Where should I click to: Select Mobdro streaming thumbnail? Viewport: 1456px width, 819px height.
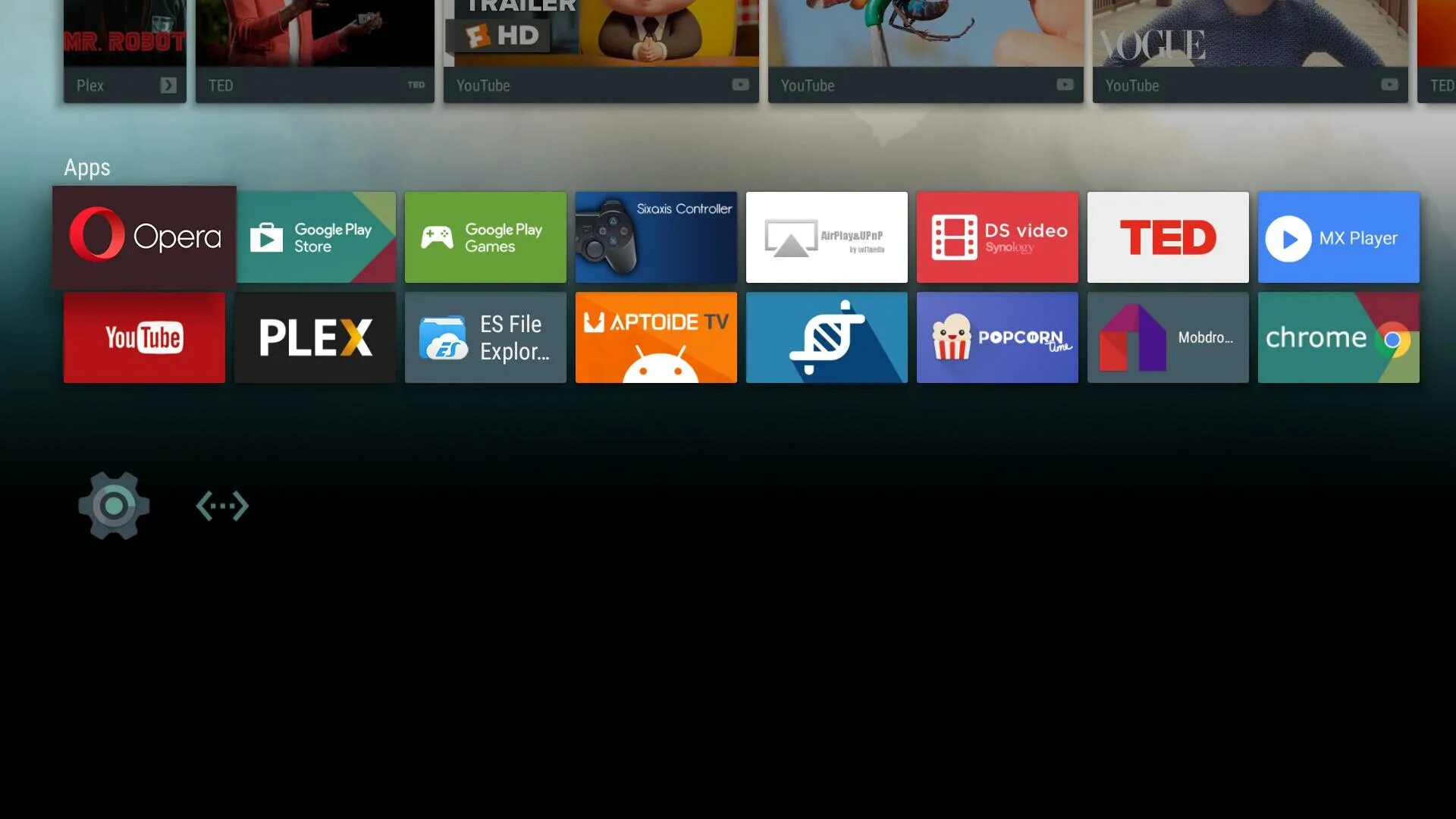pyautogui.click(x=1168, y=337)
